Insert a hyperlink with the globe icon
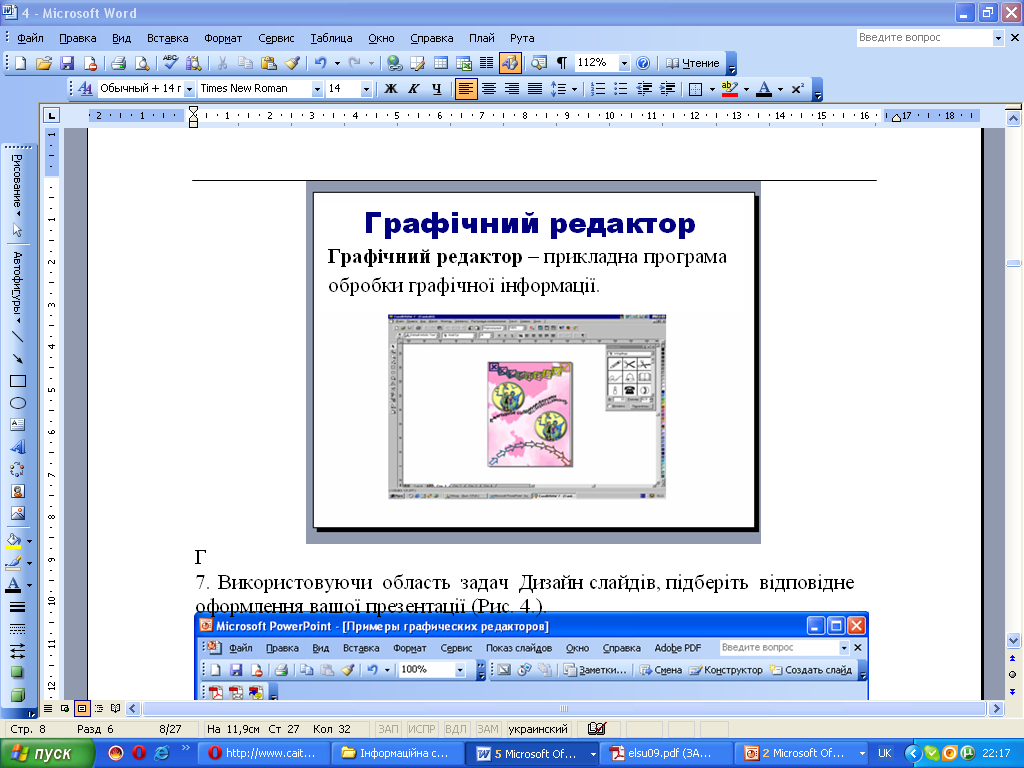This screenshot has width=1024, height=768. click(x=394, y=63)
